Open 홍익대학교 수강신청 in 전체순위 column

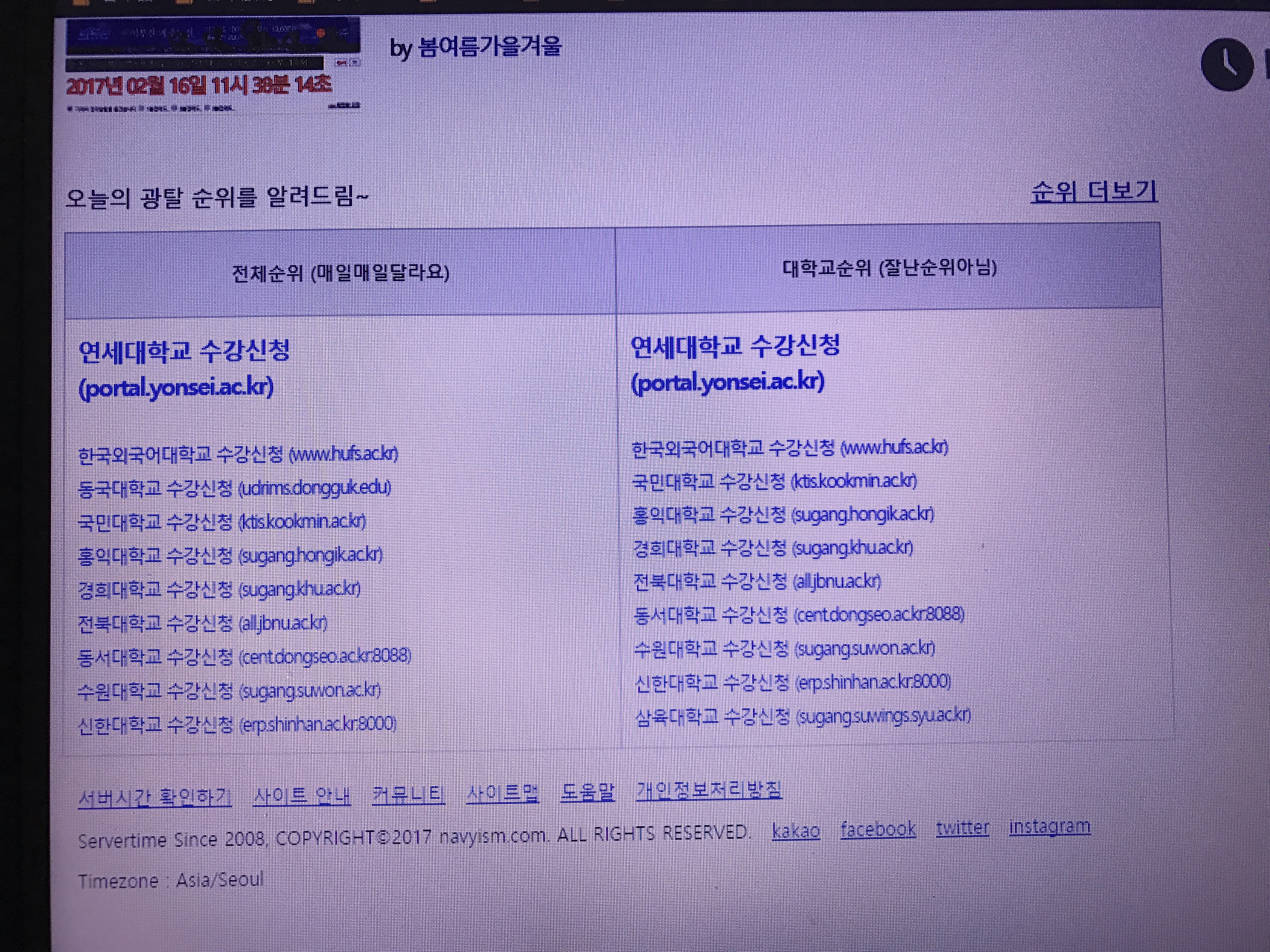pyautogui.click(x=230, y=555)
